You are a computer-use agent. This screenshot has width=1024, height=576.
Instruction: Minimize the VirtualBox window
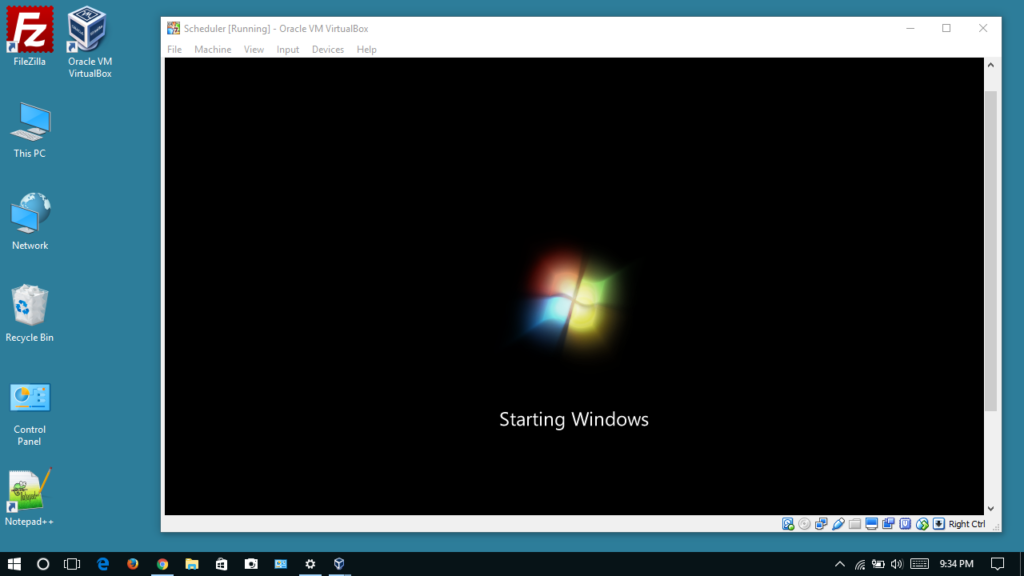point(910,28)
